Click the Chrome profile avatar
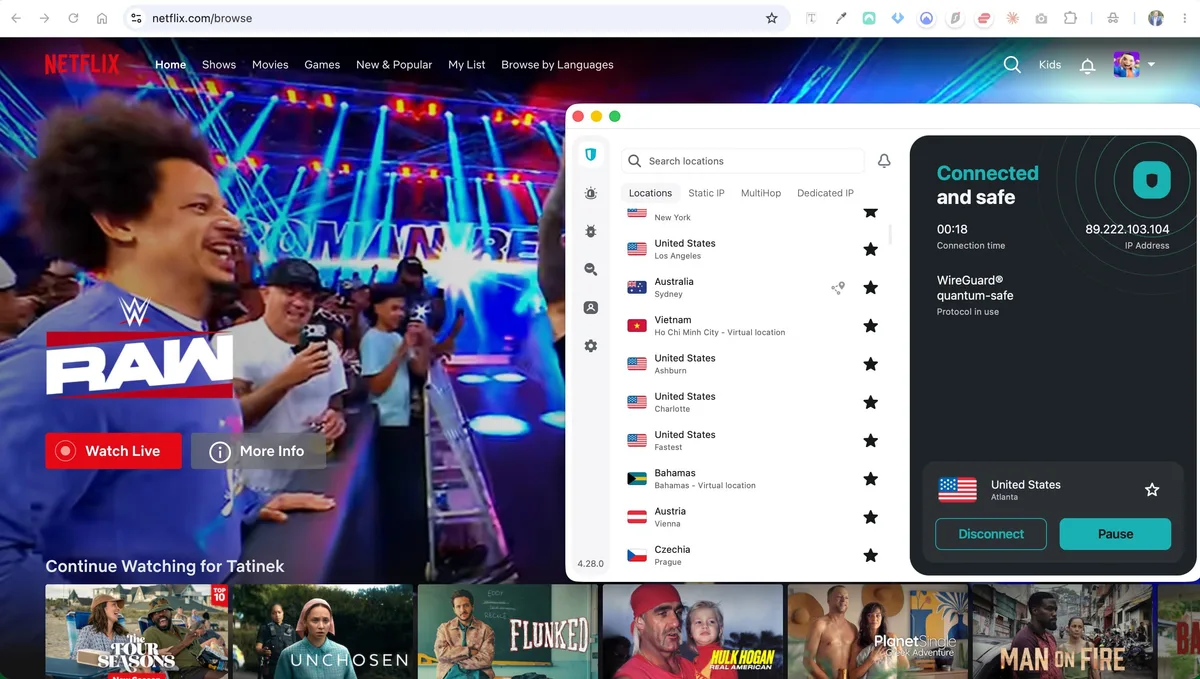 pos(1156,18)
